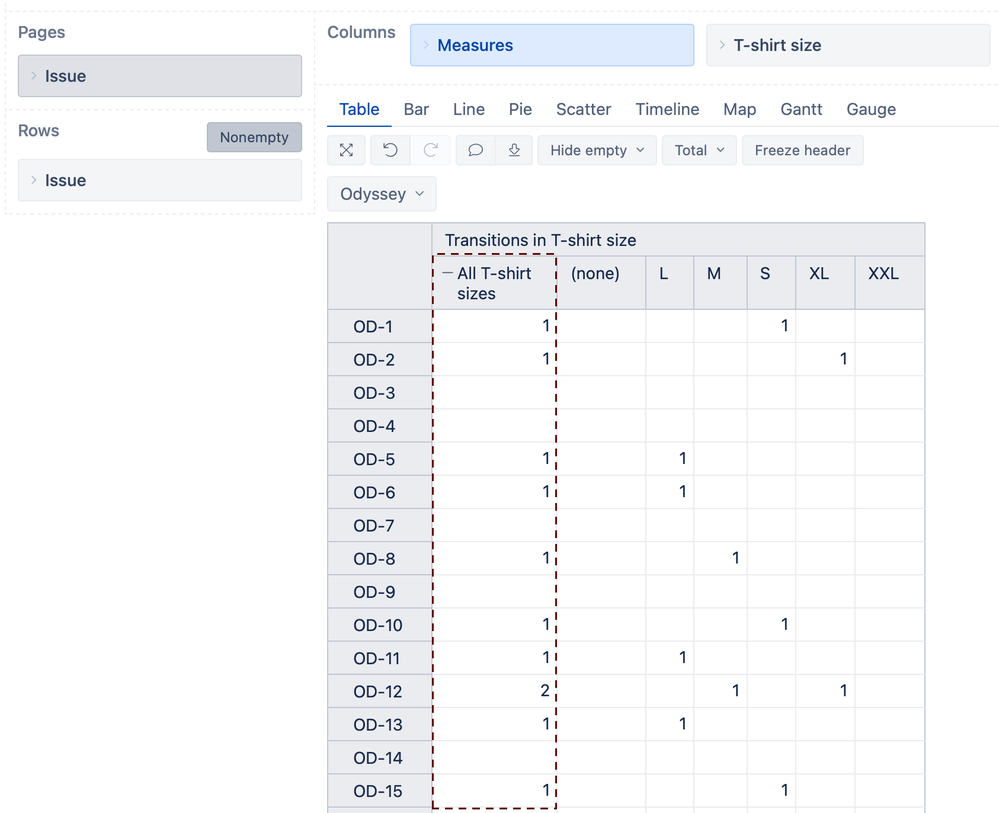Expand the Measures chip in Columns
Screen dimensions: 999x813
(x=424, y=45)
